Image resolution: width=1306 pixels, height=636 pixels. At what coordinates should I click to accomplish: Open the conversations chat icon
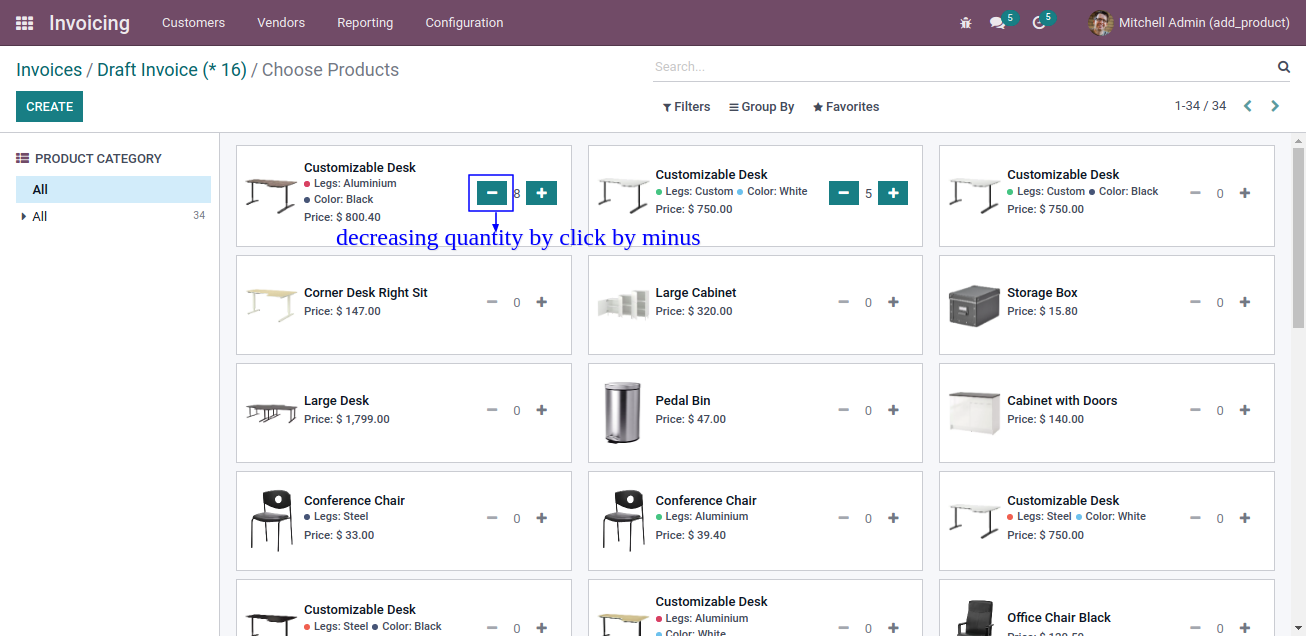click(997, 22)
